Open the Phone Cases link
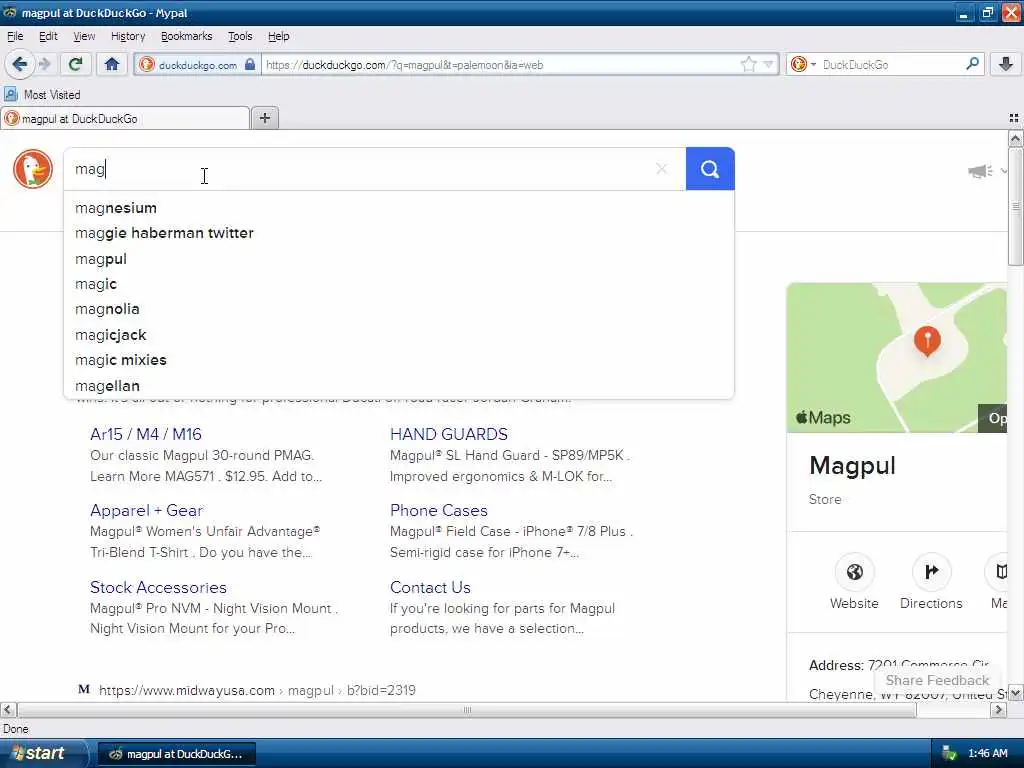1024x768 pixels. coord(439,511)
